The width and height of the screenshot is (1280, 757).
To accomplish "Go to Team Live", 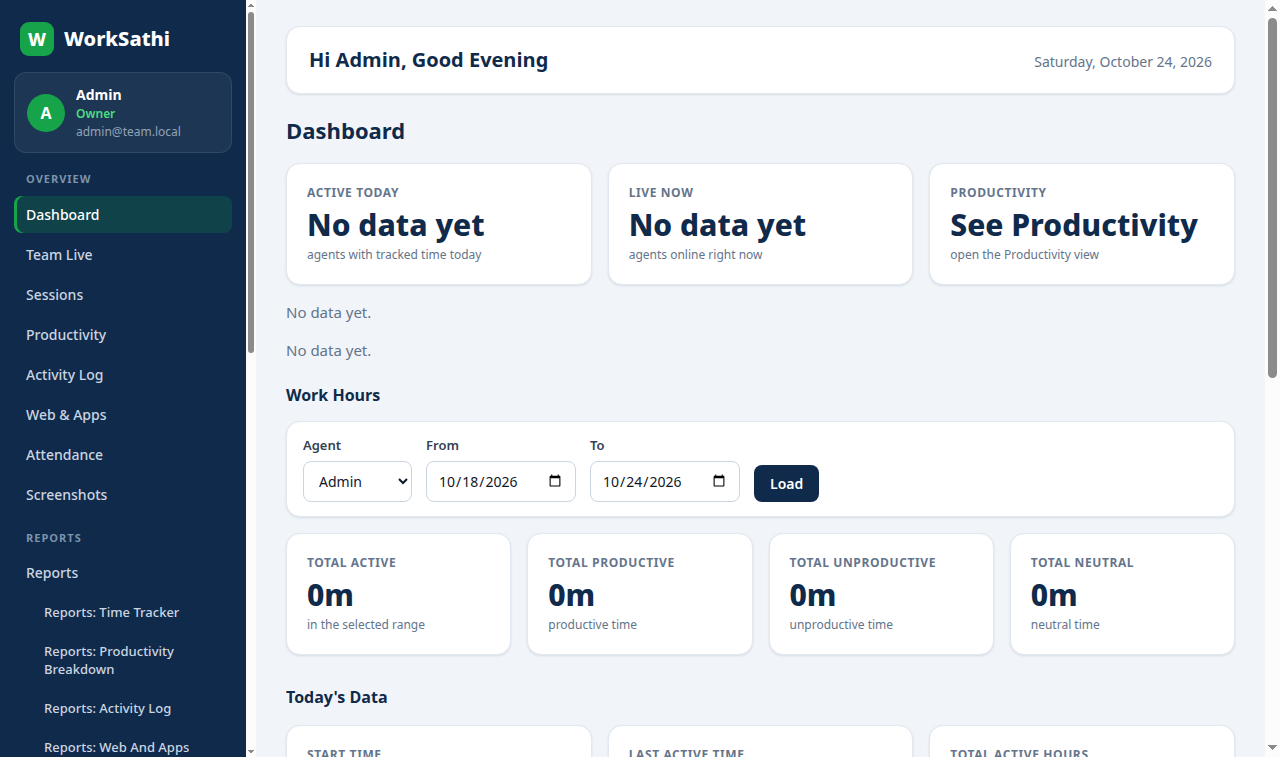I will click(123, 255).
